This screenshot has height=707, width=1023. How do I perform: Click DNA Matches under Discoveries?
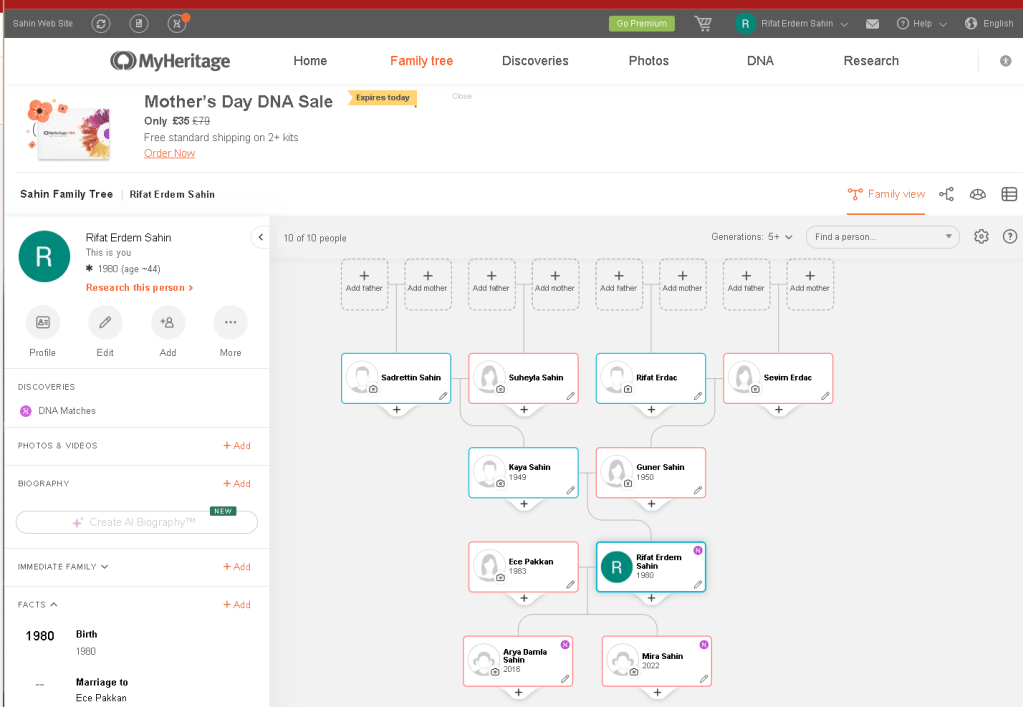coord(67,411)
